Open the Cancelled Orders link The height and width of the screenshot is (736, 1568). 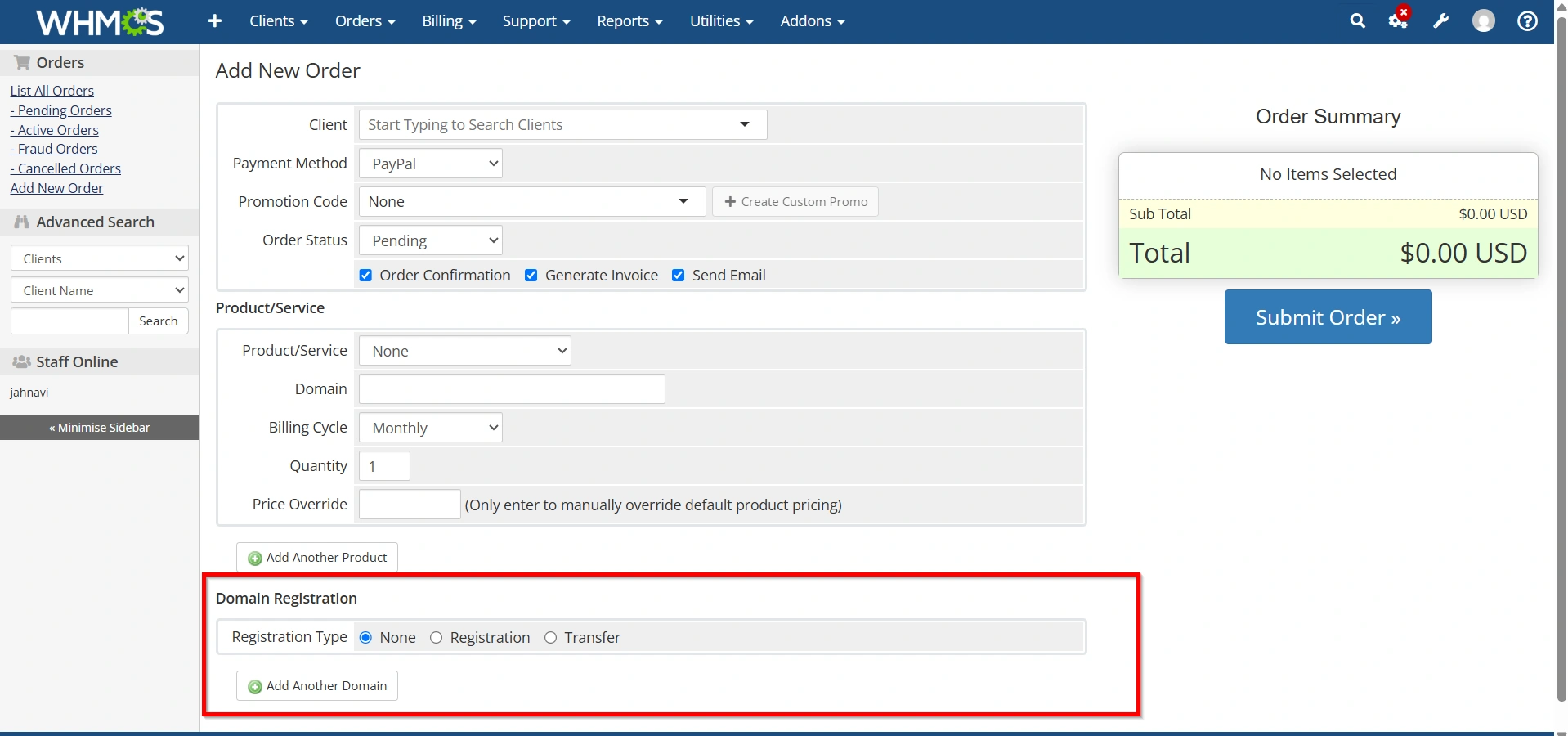tap(65, 168)
